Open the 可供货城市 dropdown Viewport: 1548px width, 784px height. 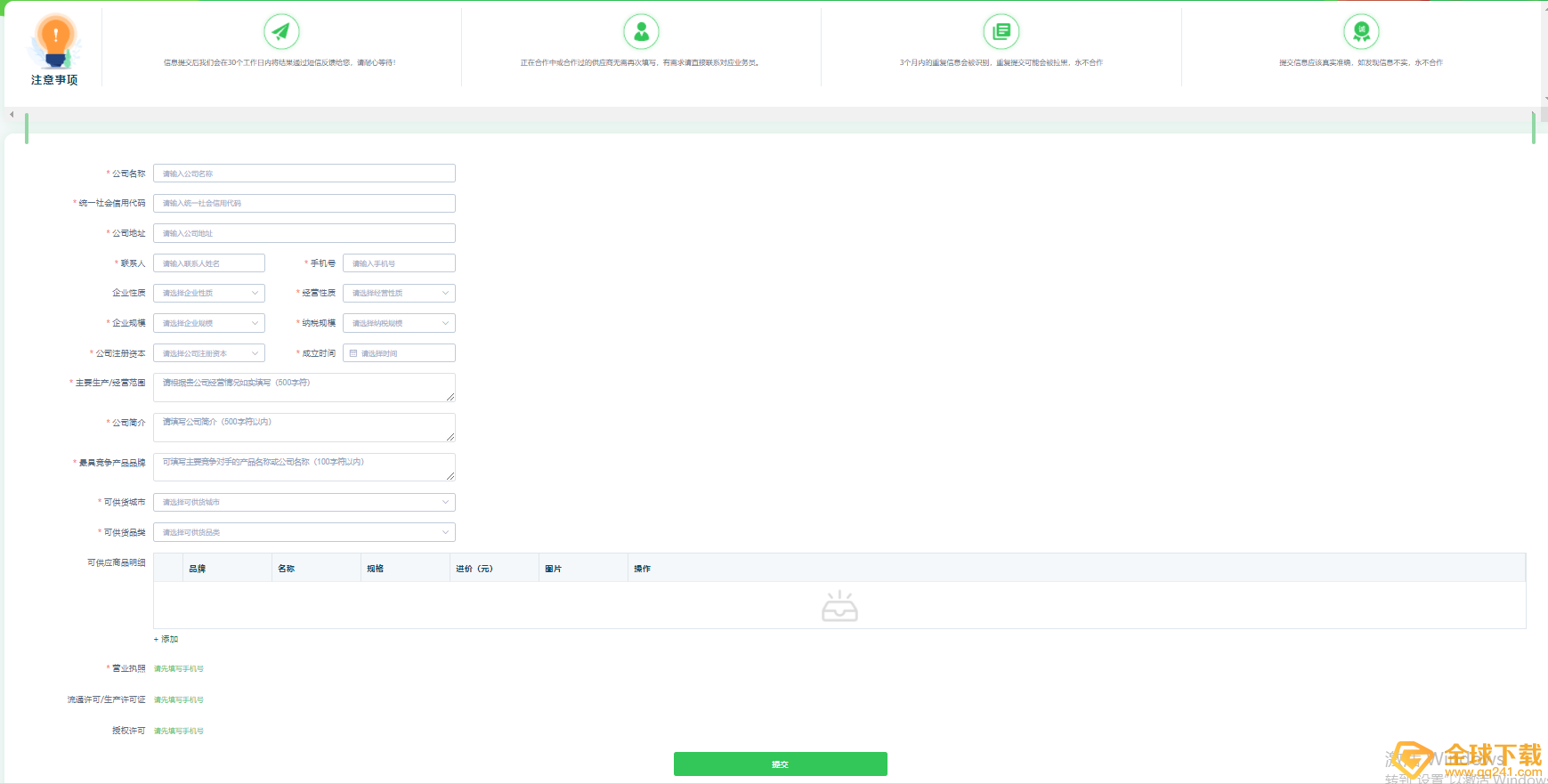coord(304,502)
